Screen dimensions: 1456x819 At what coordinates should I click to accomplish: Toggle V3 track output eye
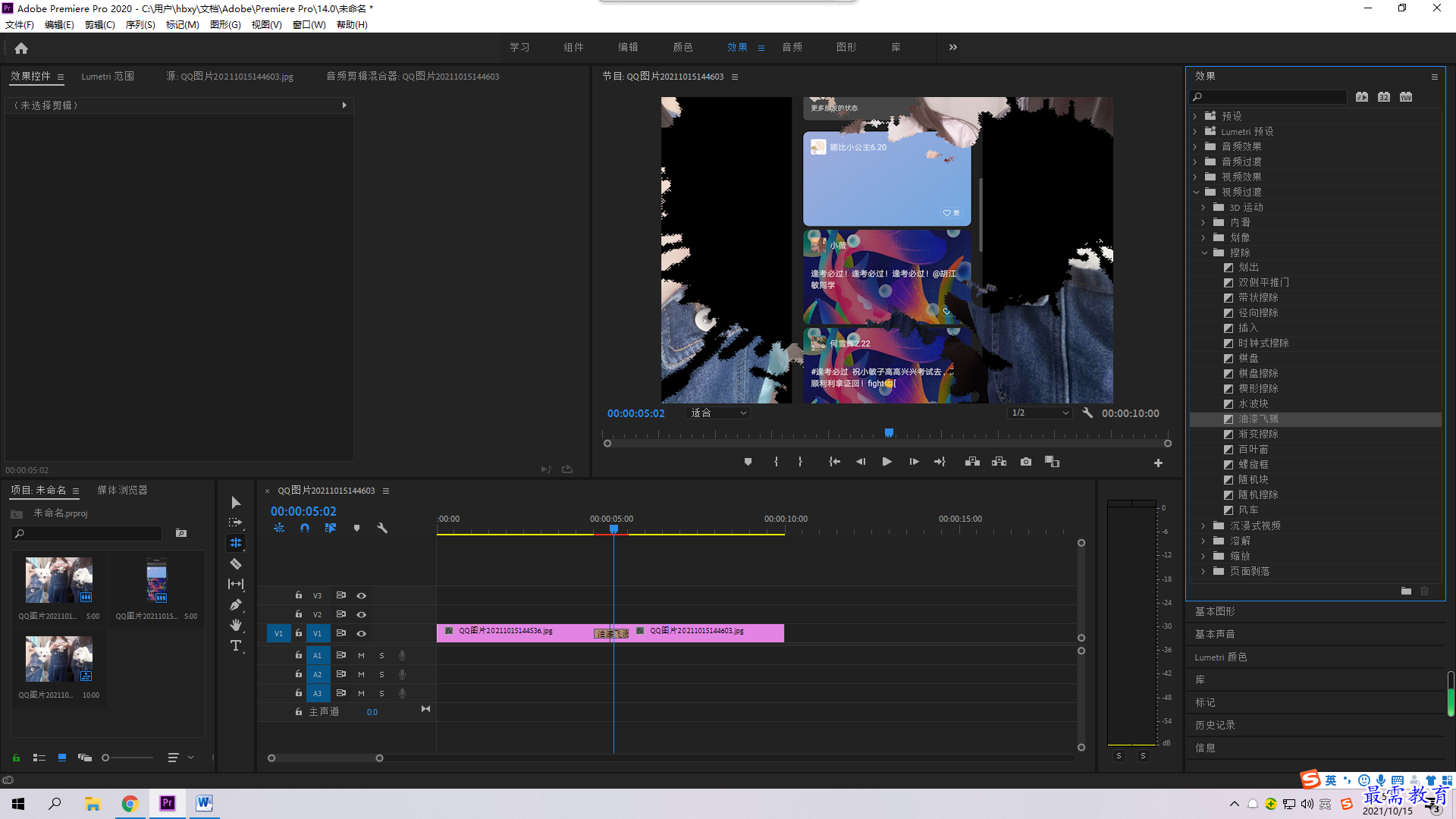coord(362,595)
